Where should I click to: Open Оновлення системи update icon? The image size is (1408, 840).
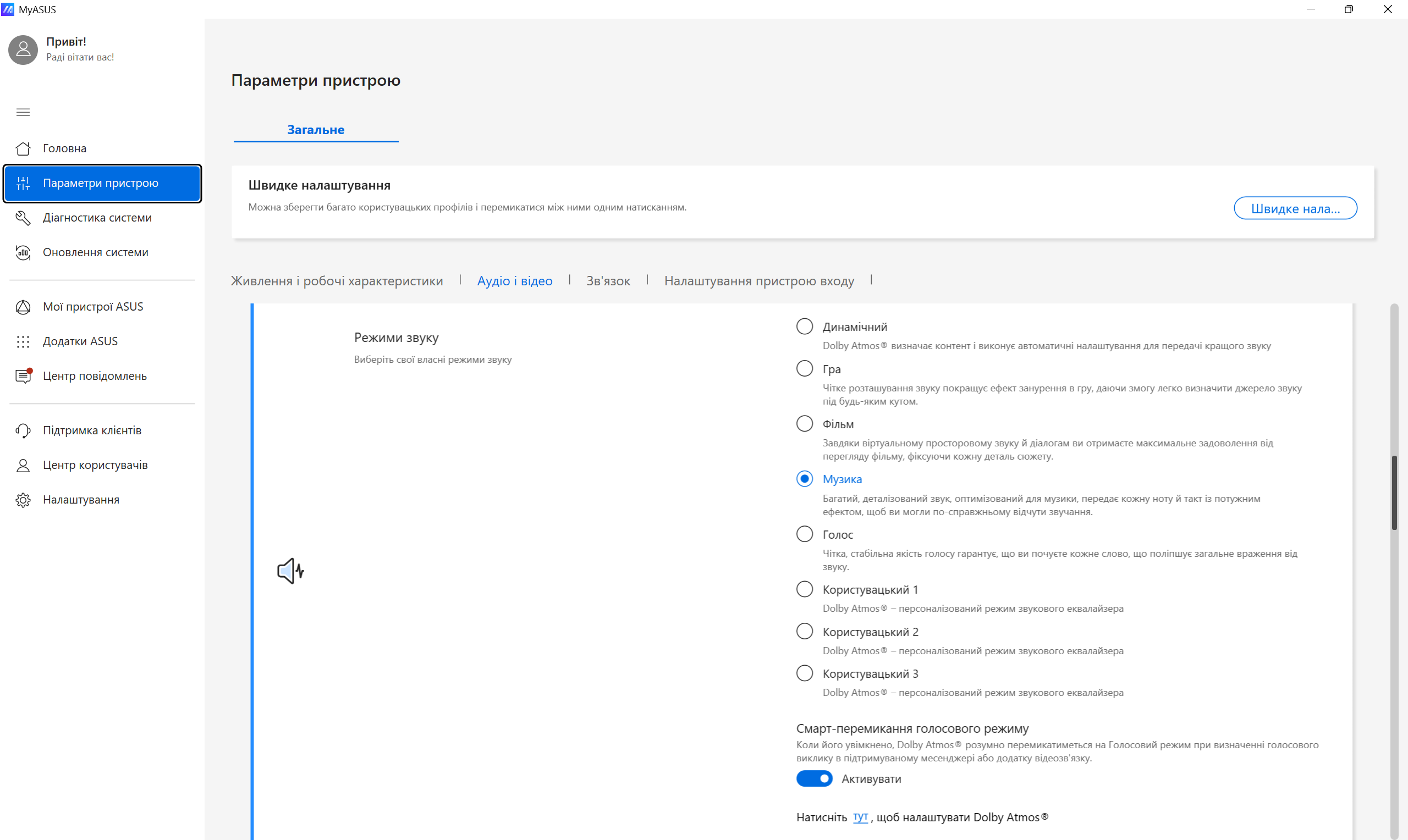(23, 252)
